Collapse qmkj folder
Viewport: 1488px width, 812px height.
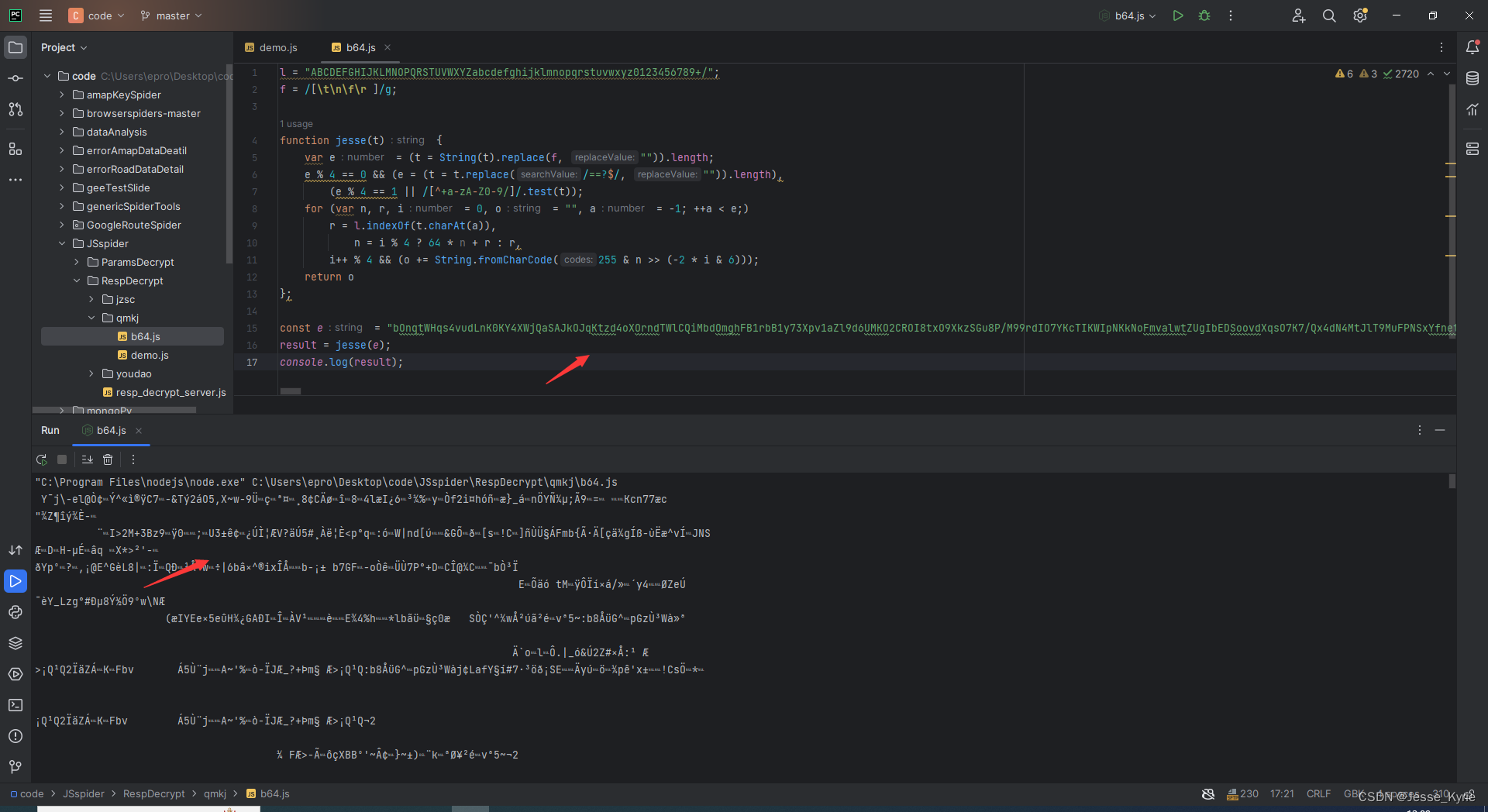91,318
